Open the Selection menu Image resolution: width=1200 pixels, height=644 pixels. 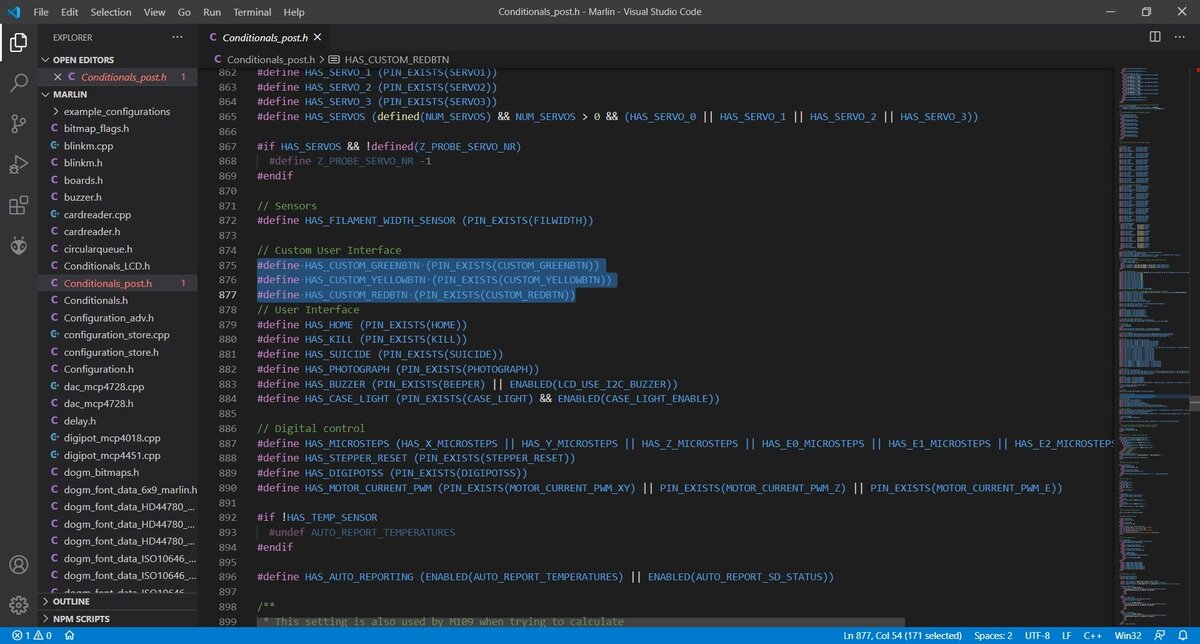click(x=110, y=12)
